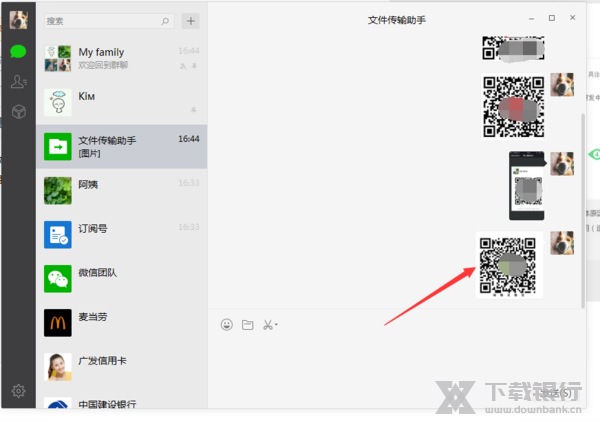Click the 微信团队 WeChat logo avatar
Screen dimensions: 600x422
[58, 278]
